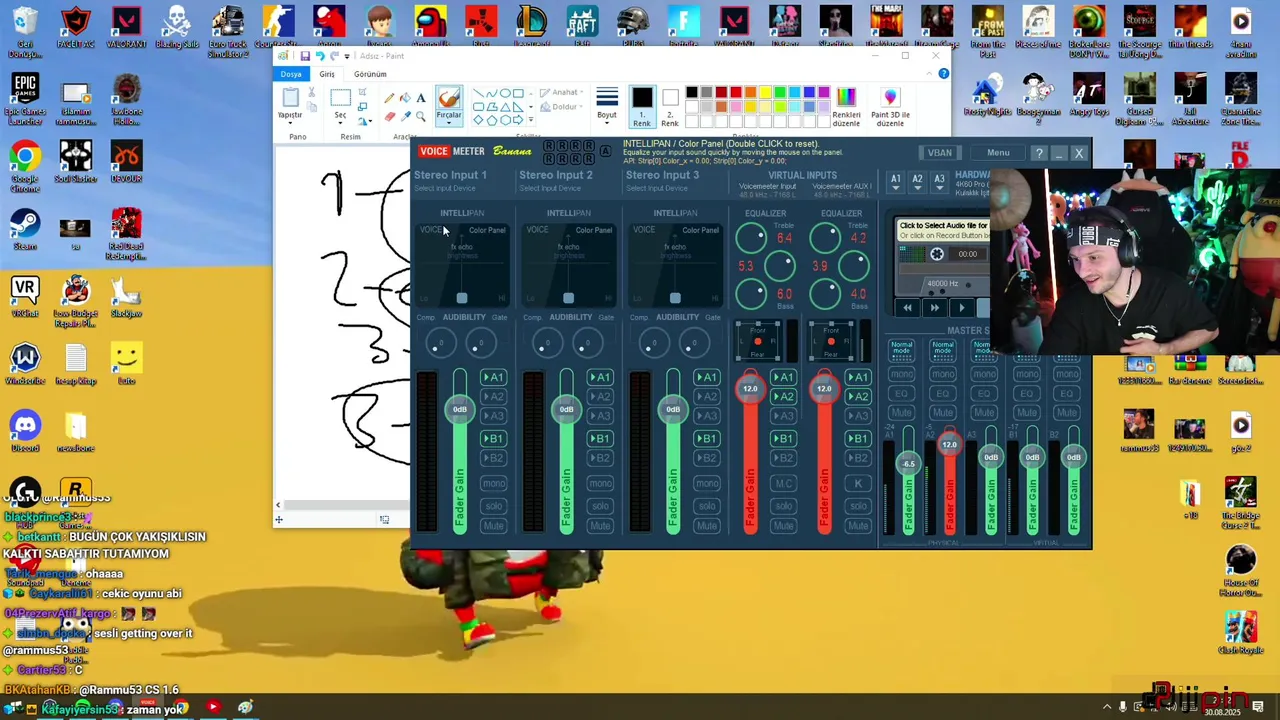Screen dimensions: 1280x720
Task: Pick the yellow swatch in Paint palette
Action: [x=765, y=93]
